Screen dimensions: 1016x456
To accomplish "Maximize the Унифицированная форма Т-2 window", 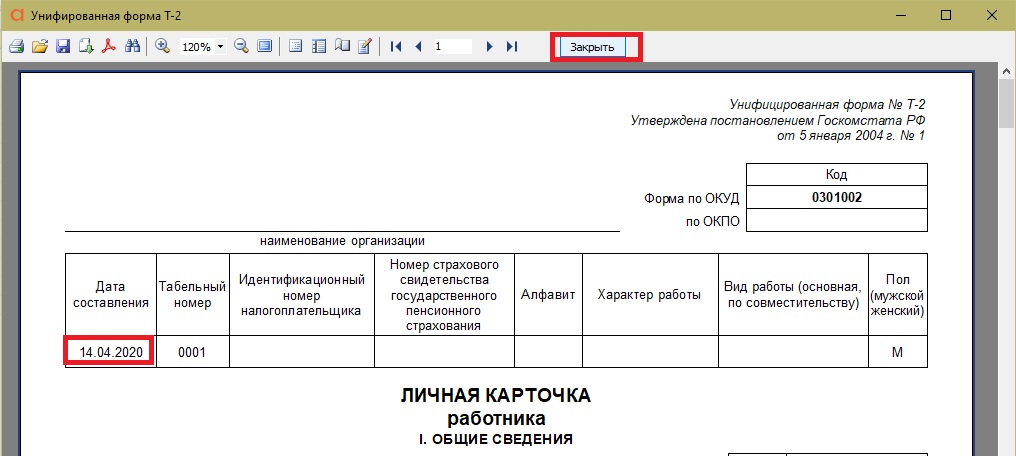I will pos(945,15).
